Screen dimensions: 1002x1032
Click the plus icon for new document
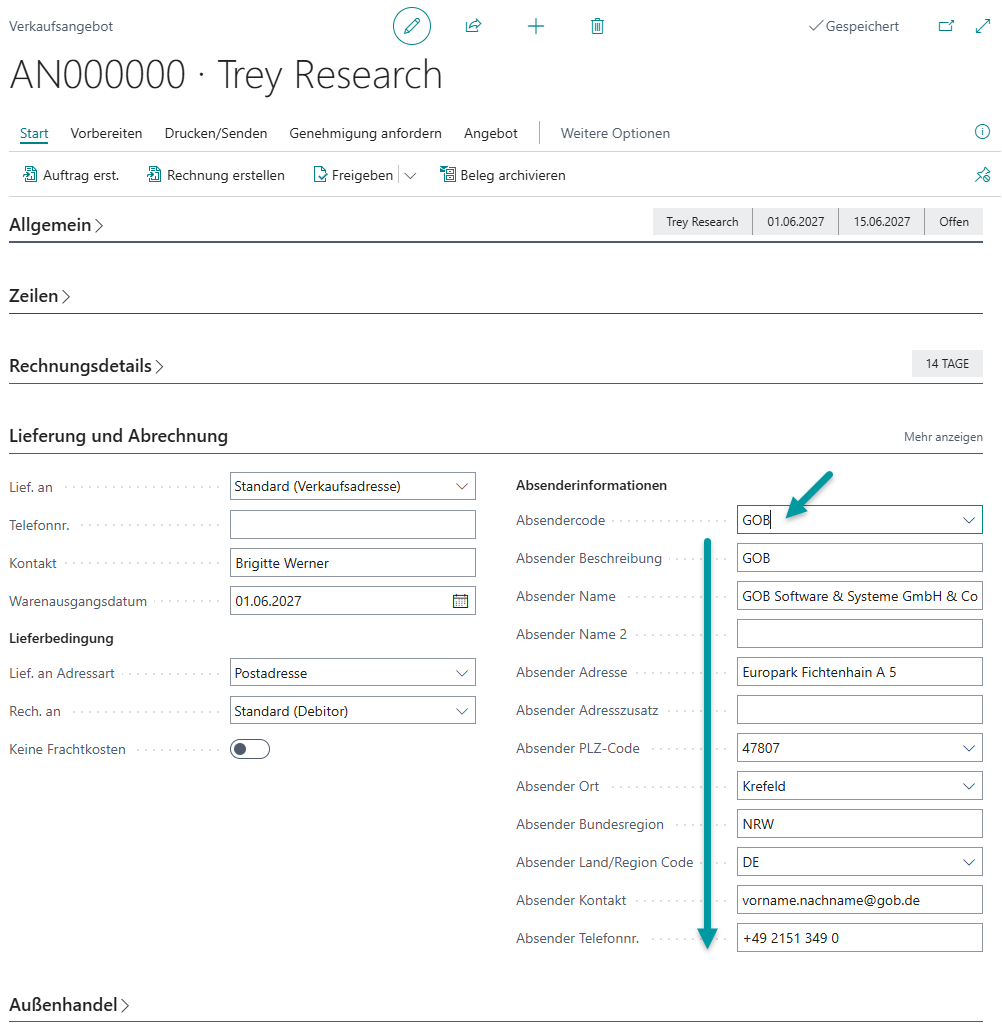536,26
